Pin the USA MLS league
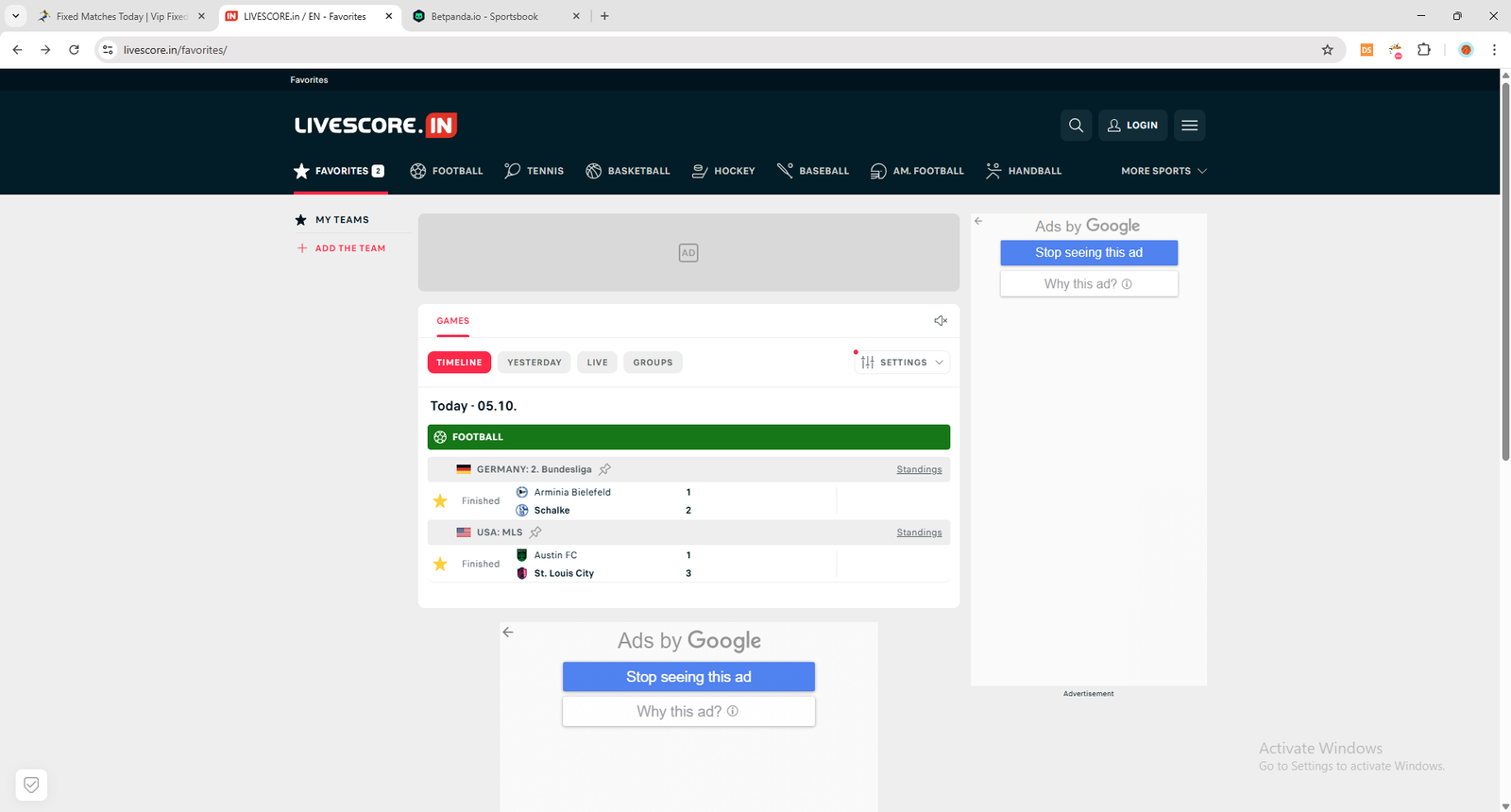Viewport: 1511px width, 812px height. tap(535, 533)
